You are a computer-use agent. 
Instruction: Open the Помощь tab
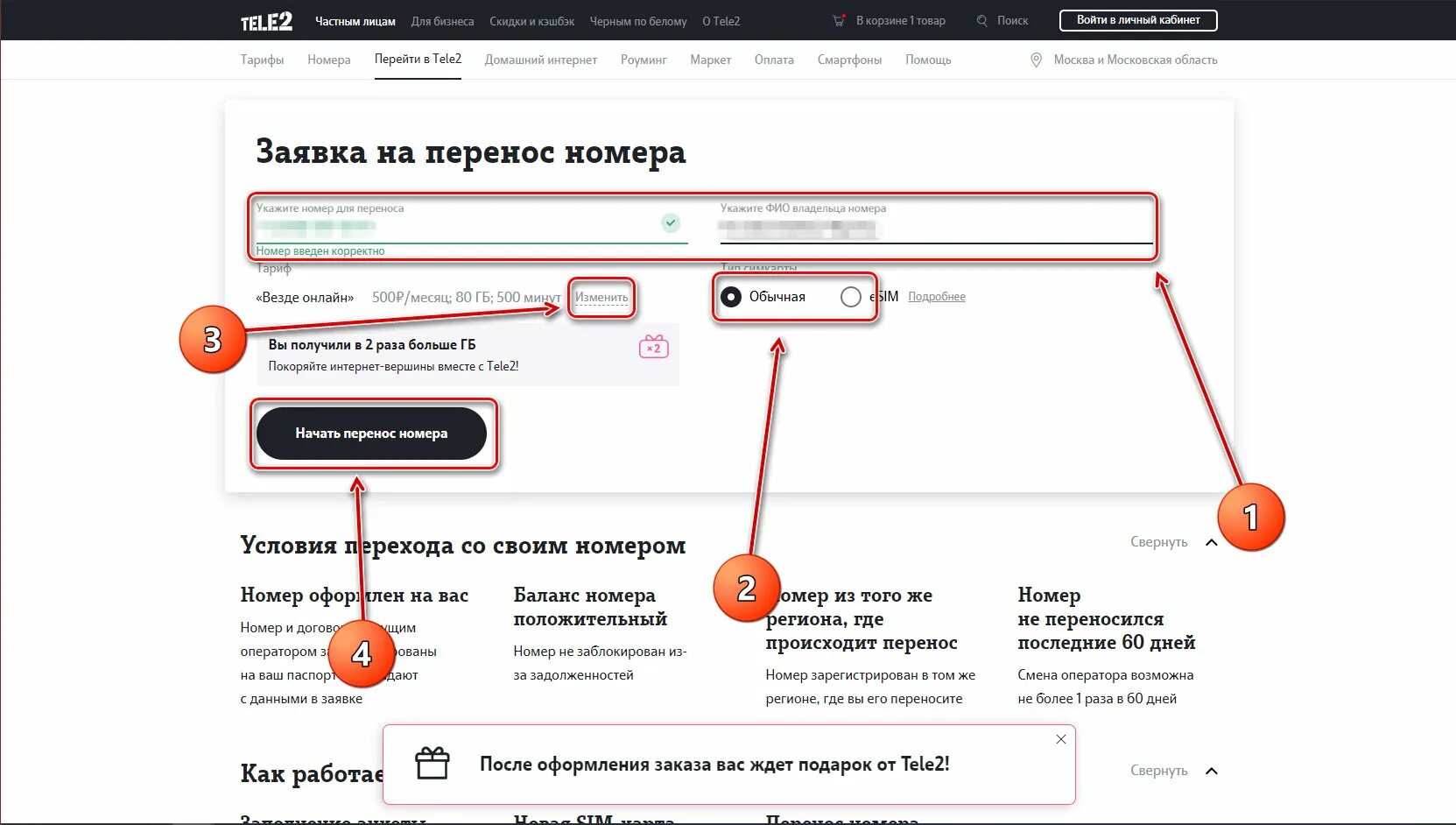[928, 60]
